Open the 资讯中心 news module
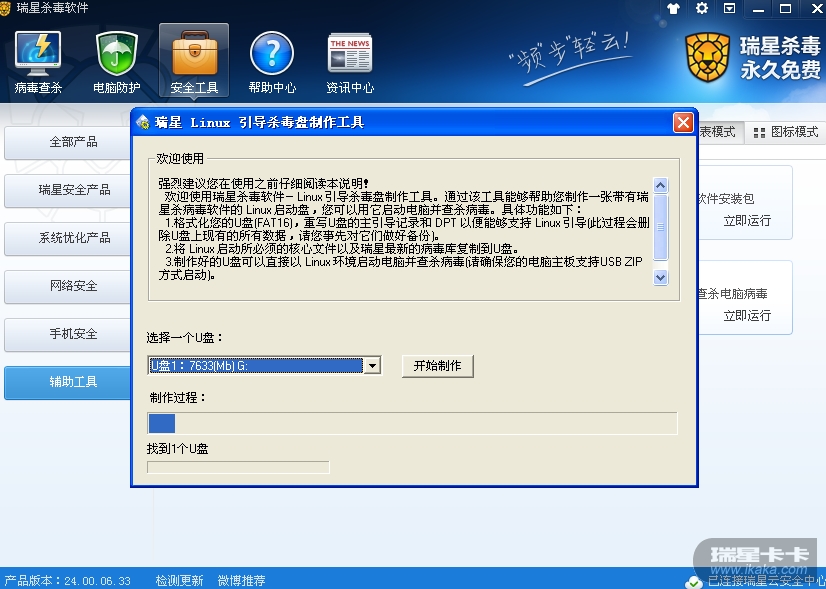The image size is (826, 589). [350, 62]
